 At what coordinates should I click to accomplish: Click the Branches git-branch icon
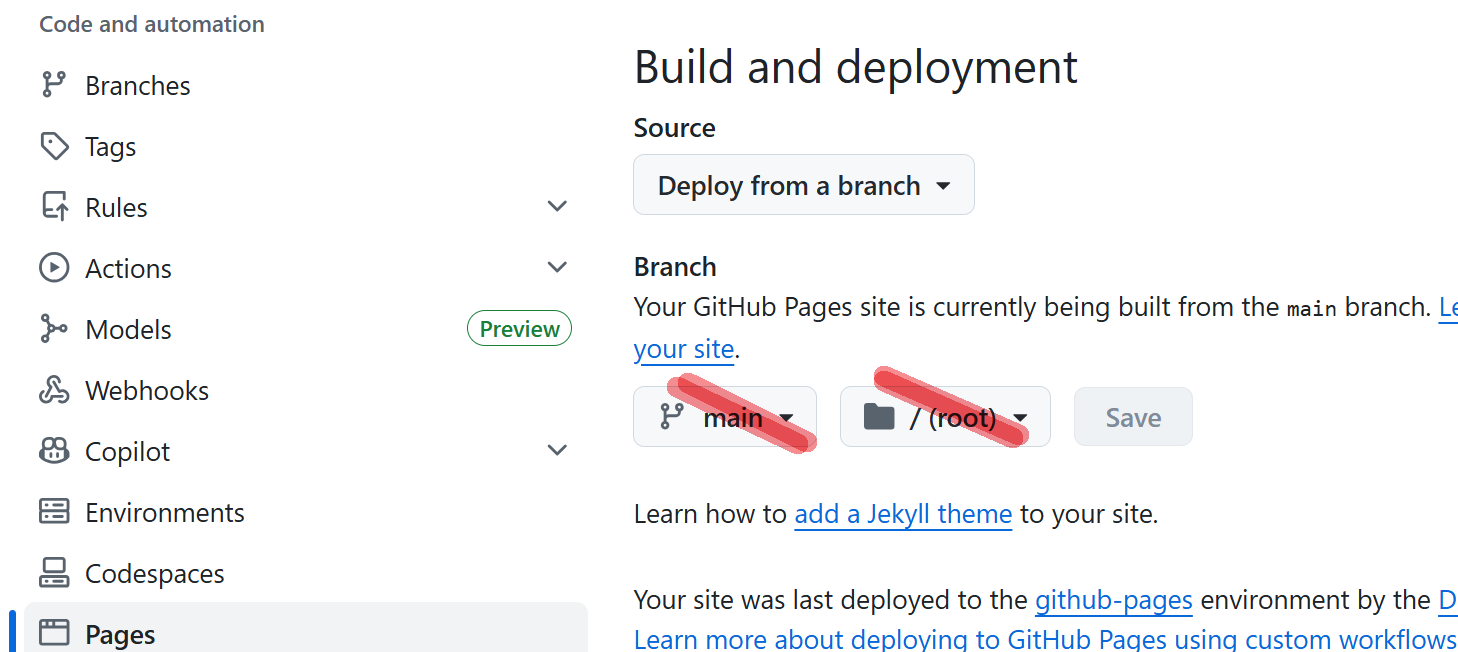click(x=54, y=86)
